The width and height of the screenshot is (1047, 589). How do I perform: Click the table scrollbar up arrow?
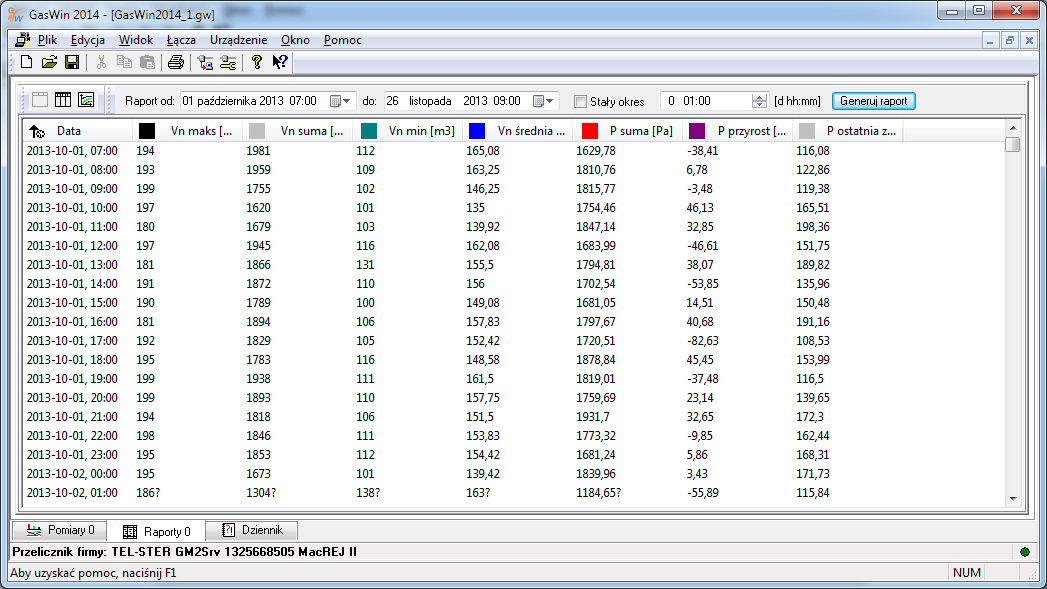coord(1013,128)
